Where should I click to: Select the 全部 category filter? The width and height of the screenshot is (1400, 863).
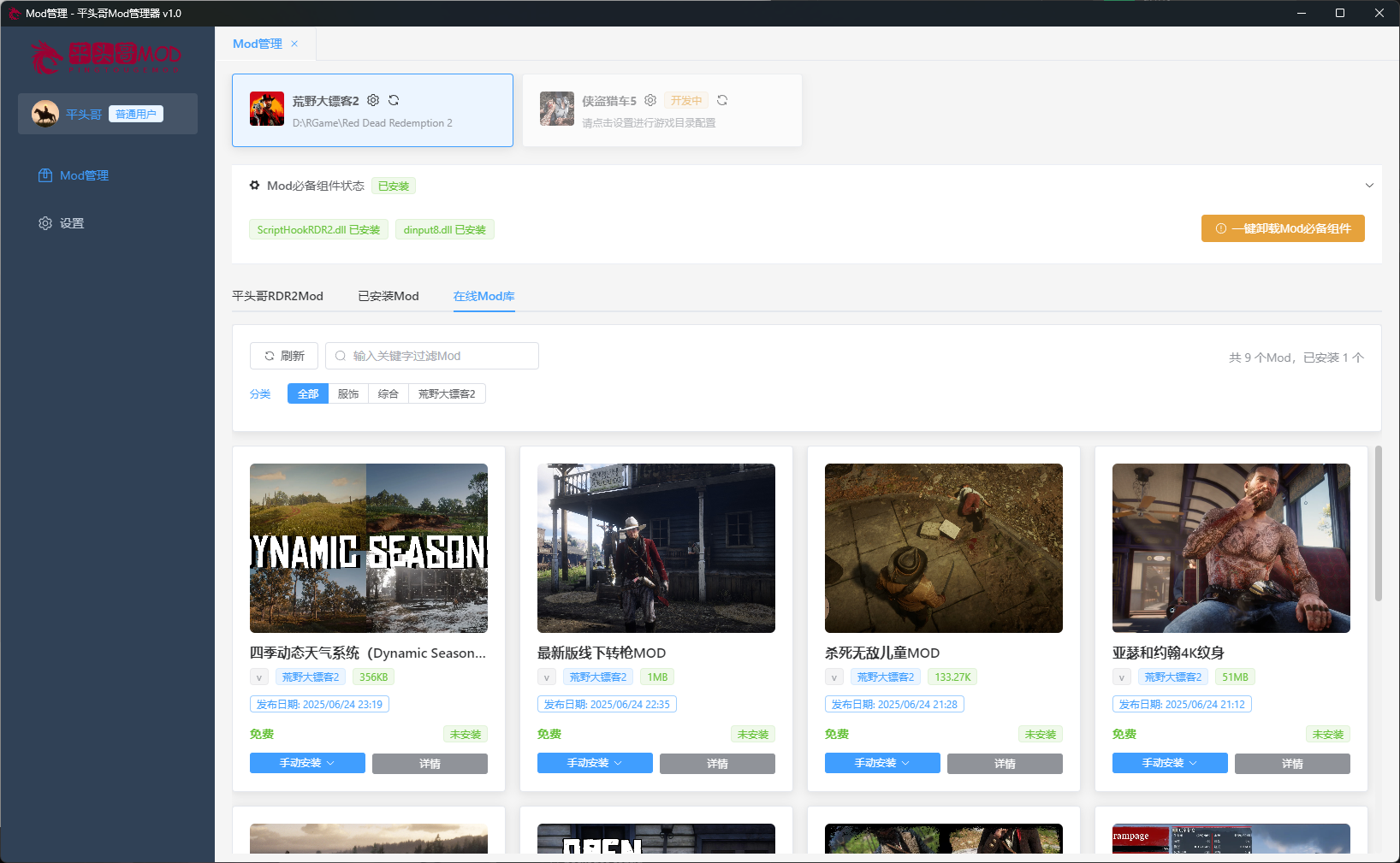coord(308,393)
